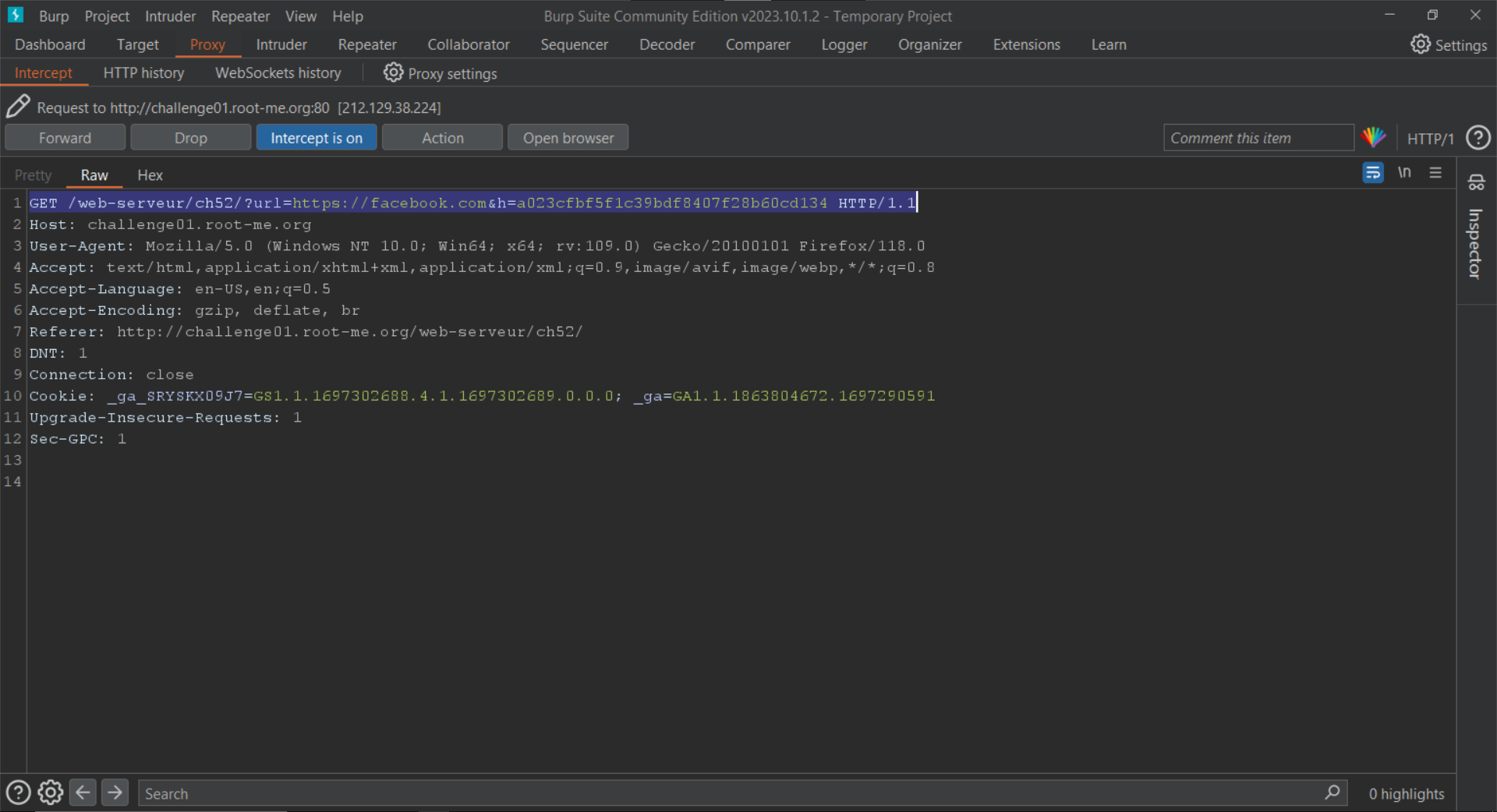1497x812 pixels.
Task: Switch to the Target tab
Action: 138,44
